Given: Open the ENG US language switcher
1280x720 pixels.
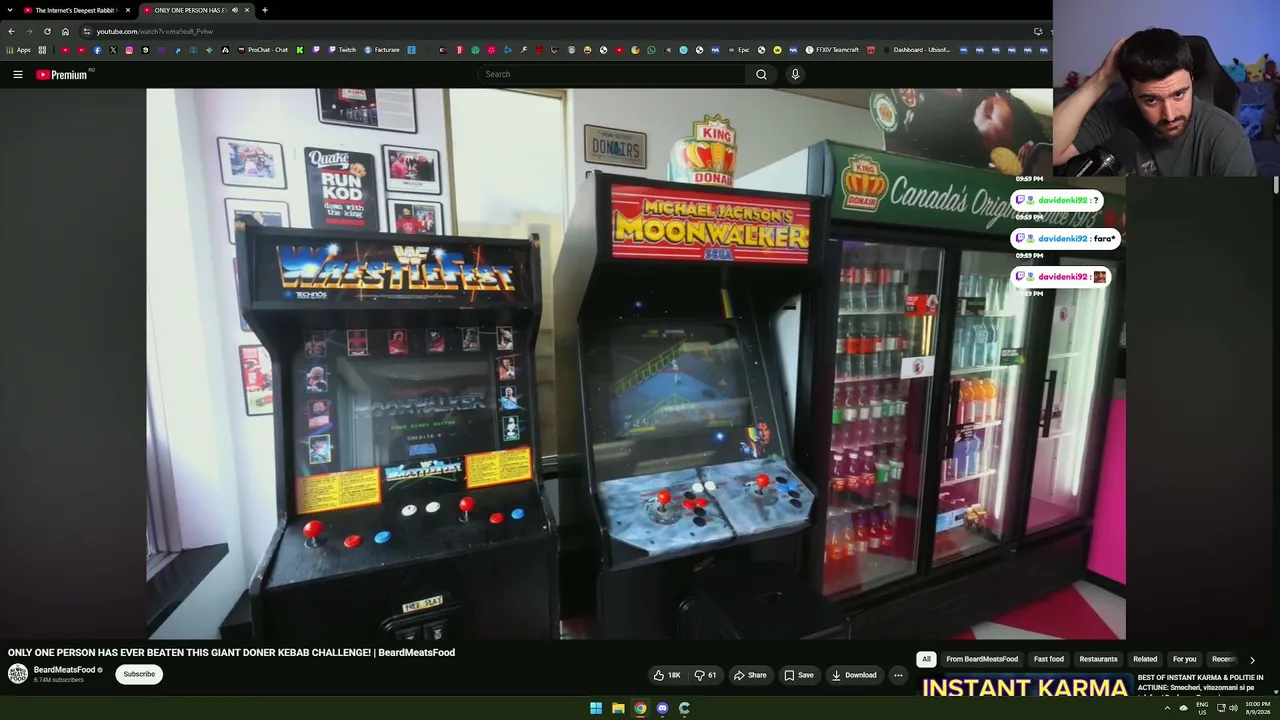Looking at the screenshot, I should coord(1202,708).
